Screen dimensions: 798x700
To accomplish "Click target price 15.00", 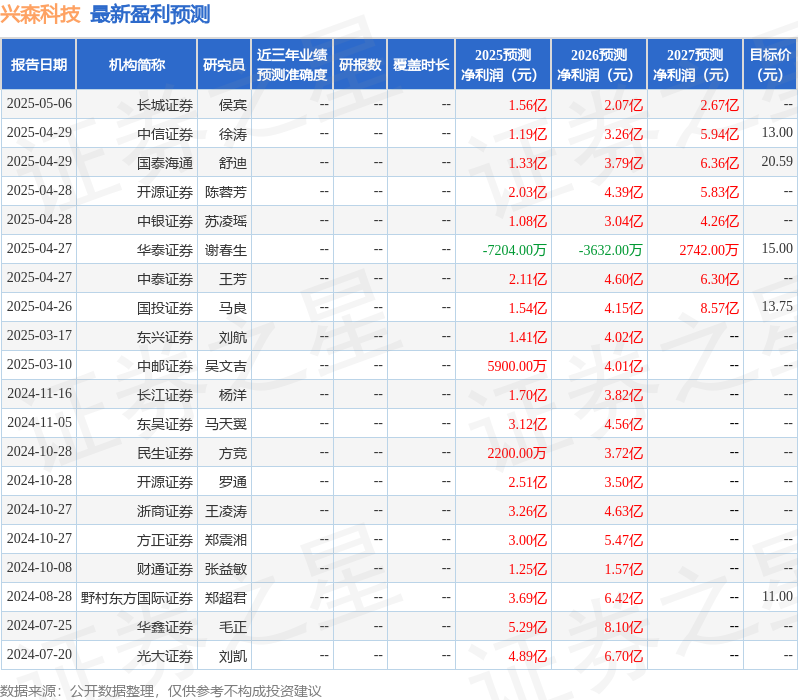I will 777,248.
